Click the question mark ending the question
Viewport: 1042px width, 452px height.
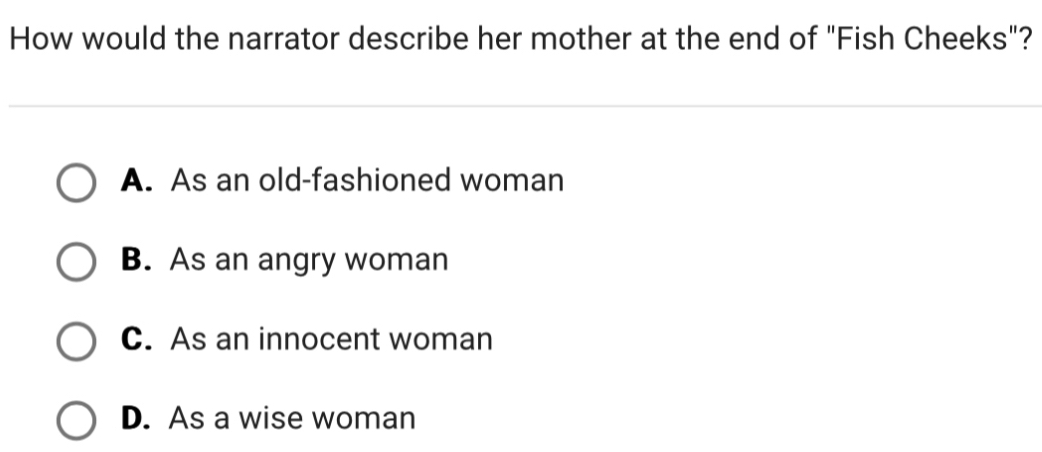(1024, 39)
